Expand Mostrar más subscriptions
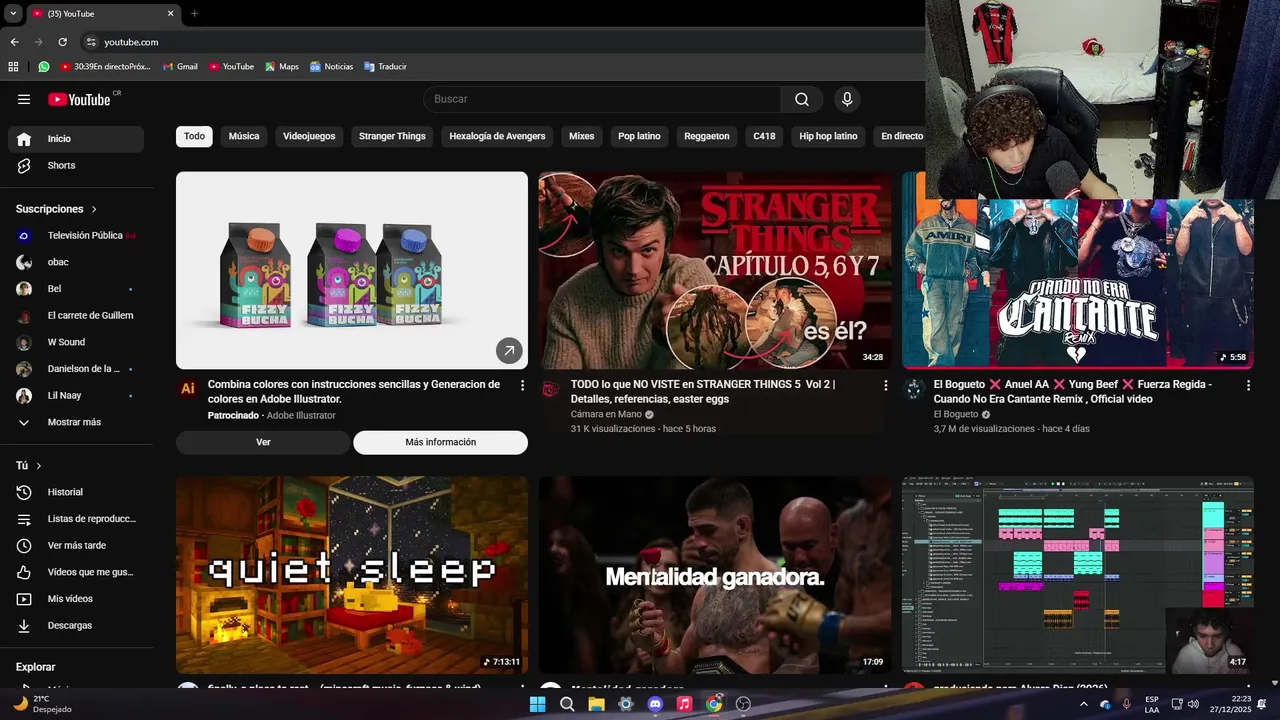Image resolution: width=1280 pixels, height=720 pixels. (76, 422)
